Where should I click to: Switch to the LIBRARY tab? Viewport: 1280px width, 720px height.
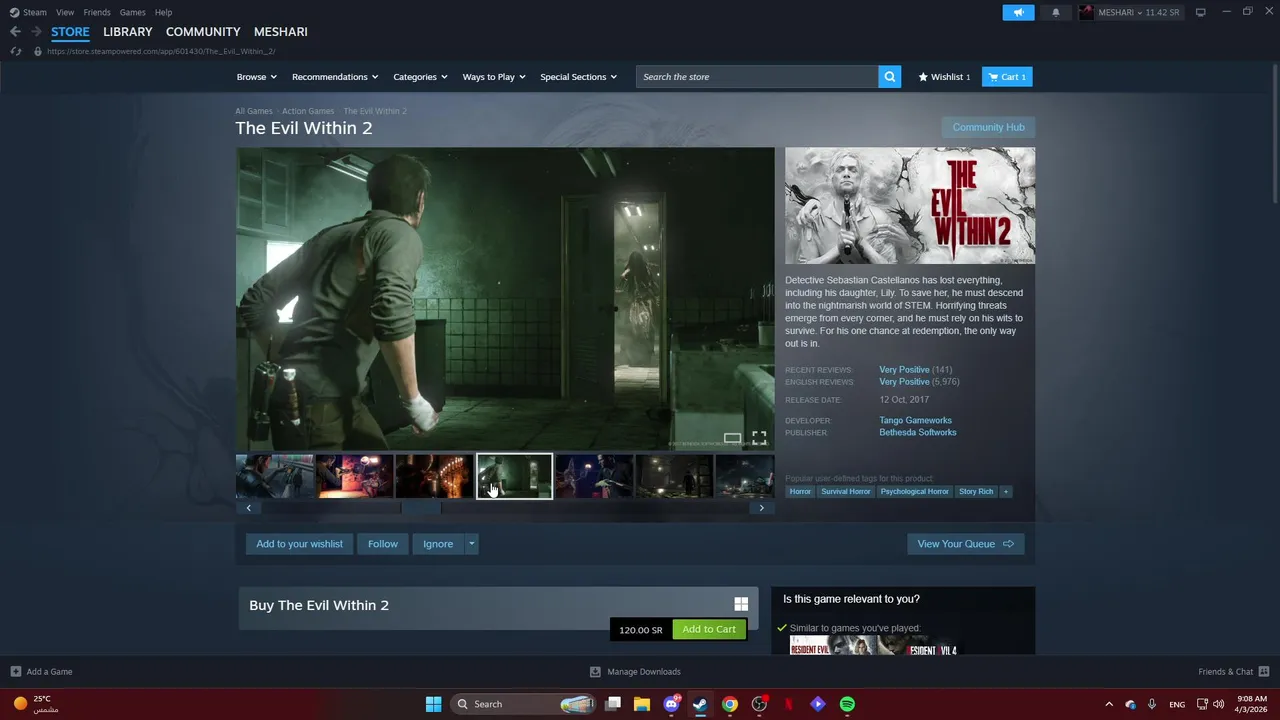[128, 32]
